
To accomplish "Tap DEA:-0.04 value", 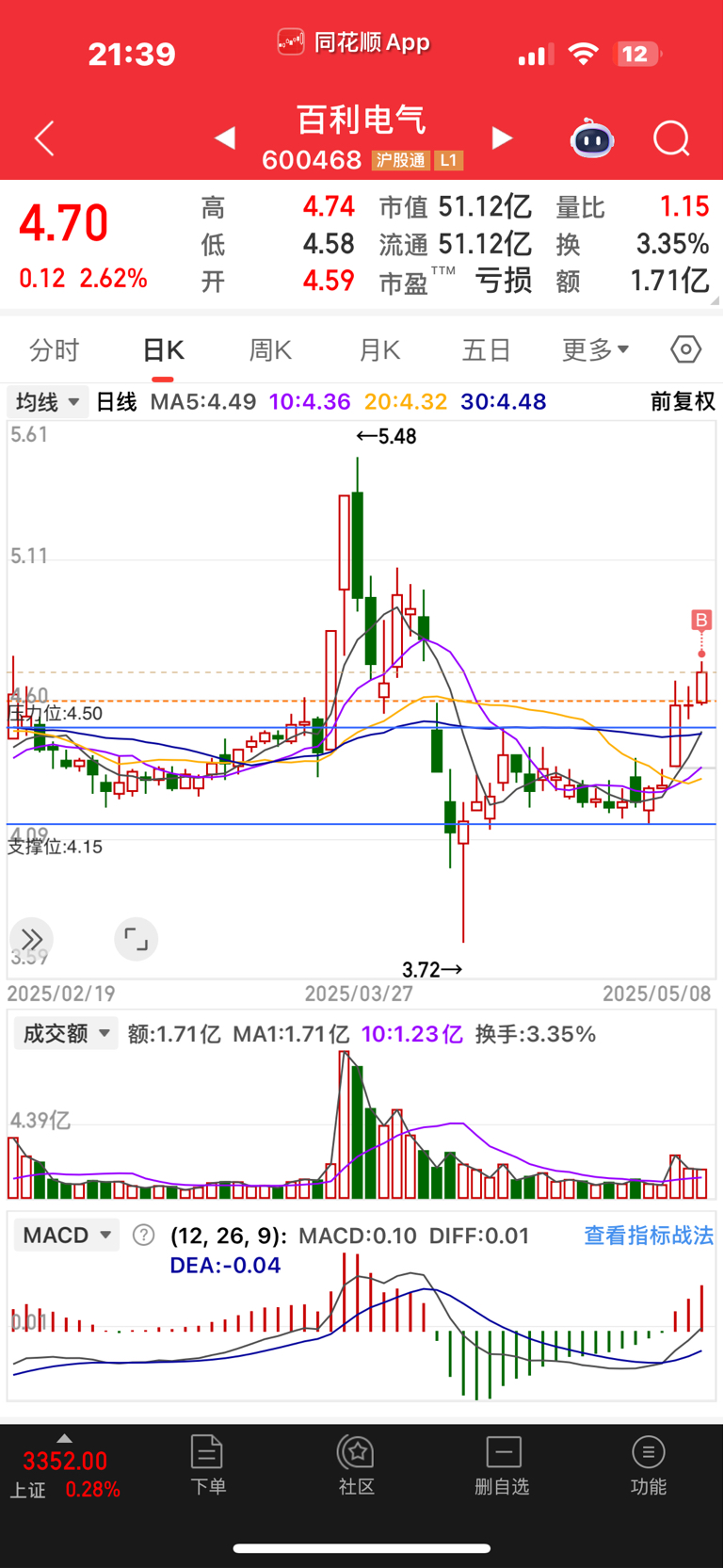I will click(x=225, y=1265).
